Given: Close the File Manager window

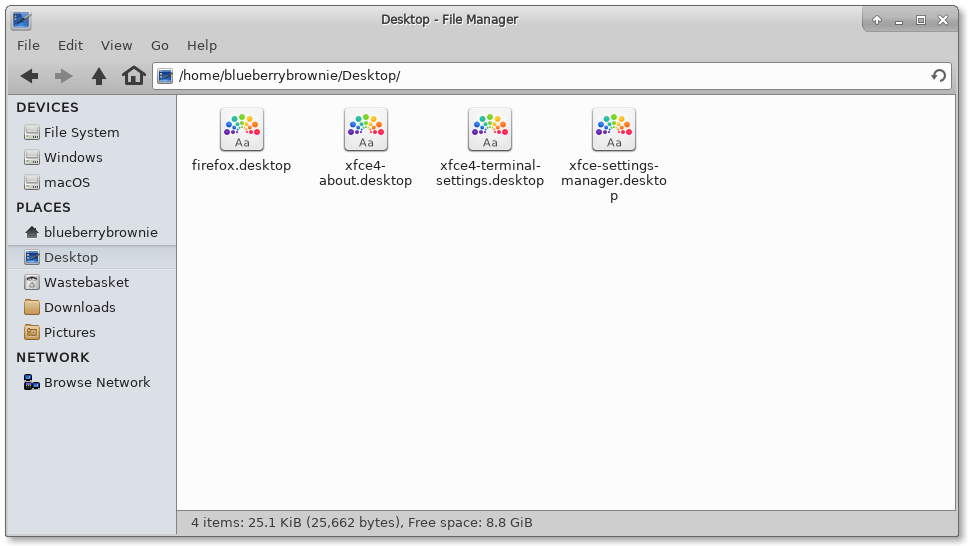Looking at the screenshot, I should point(943,20).
